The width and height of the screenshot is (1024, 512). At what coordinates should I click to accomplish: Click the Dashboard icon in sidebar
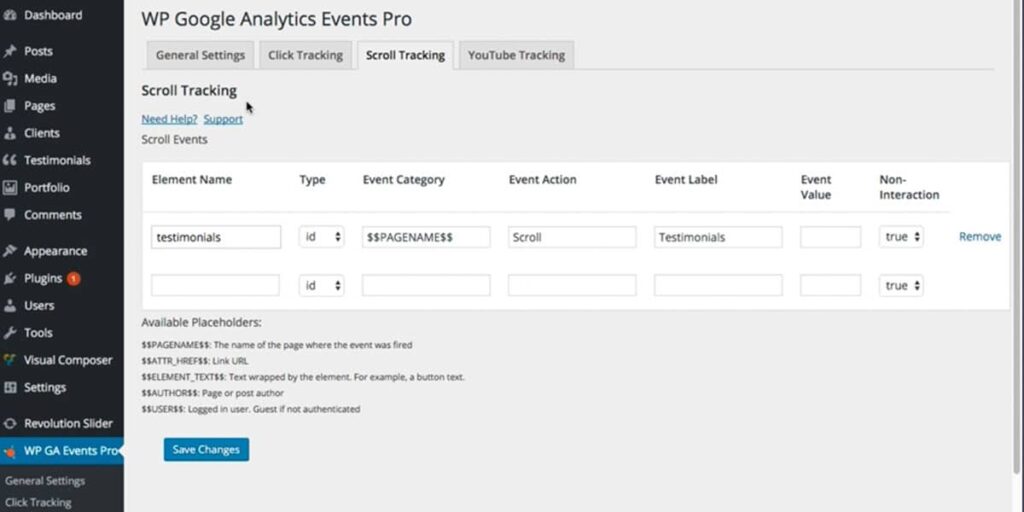10,15
